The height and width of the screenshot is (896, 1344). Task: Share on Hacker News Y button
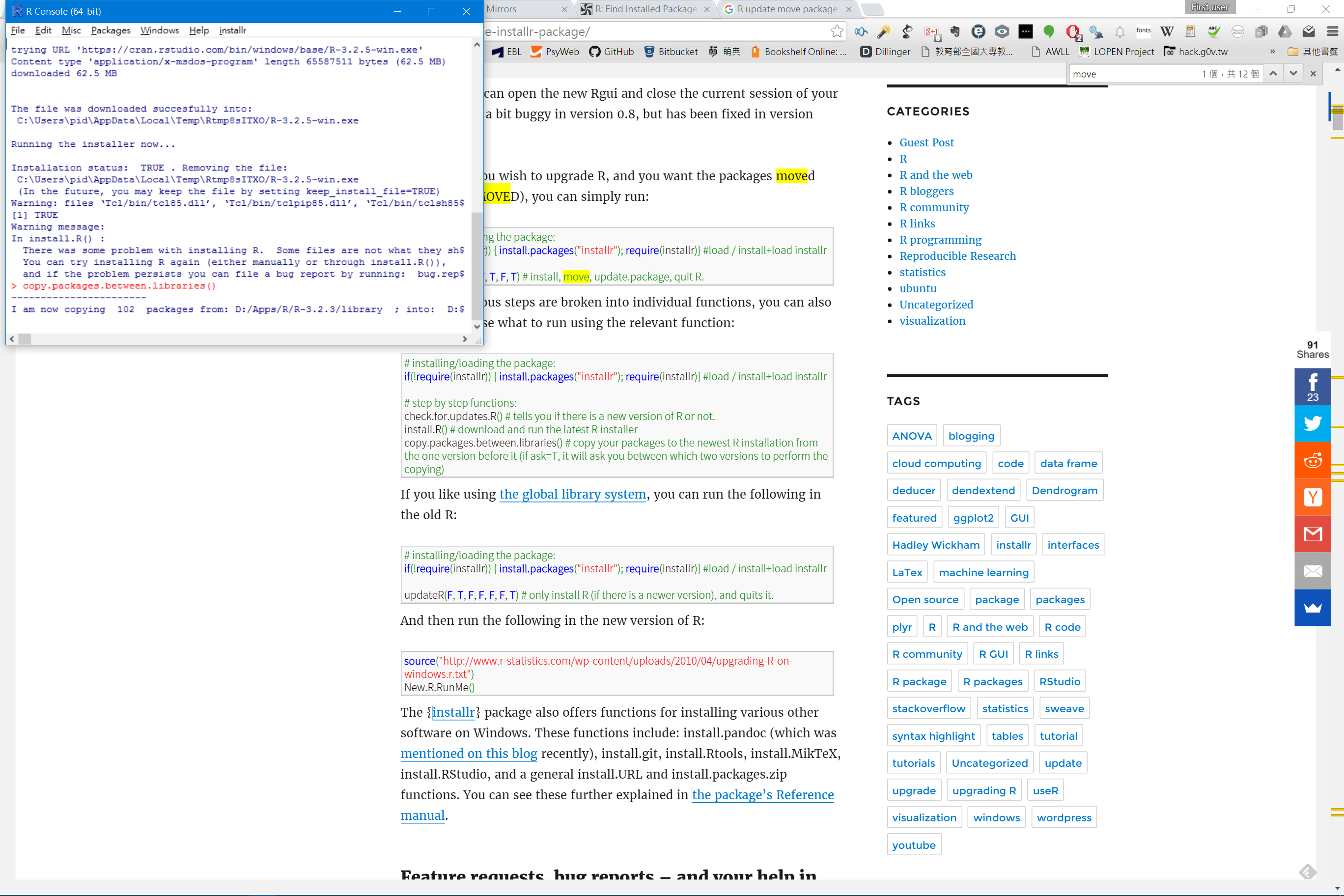pos(1313,497)
